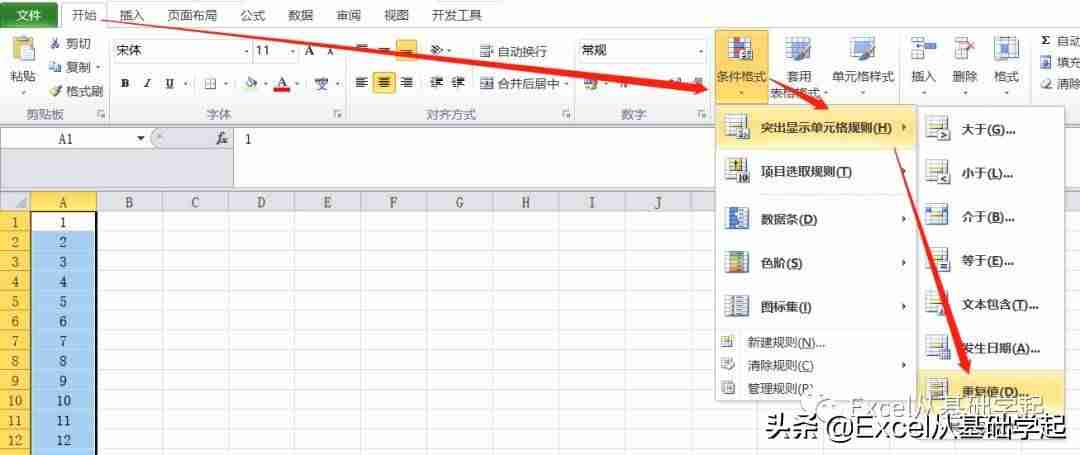Open 清除规则 clear rules submenu

point(816,365)
